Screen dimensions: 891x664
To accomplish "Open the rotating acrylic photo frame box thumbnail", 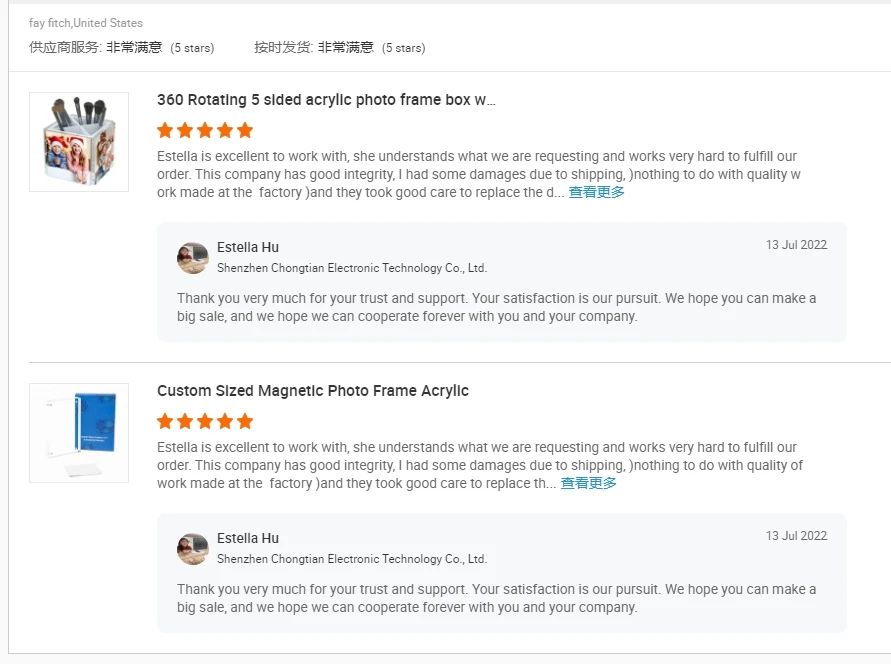I will [x=79, y=142].
